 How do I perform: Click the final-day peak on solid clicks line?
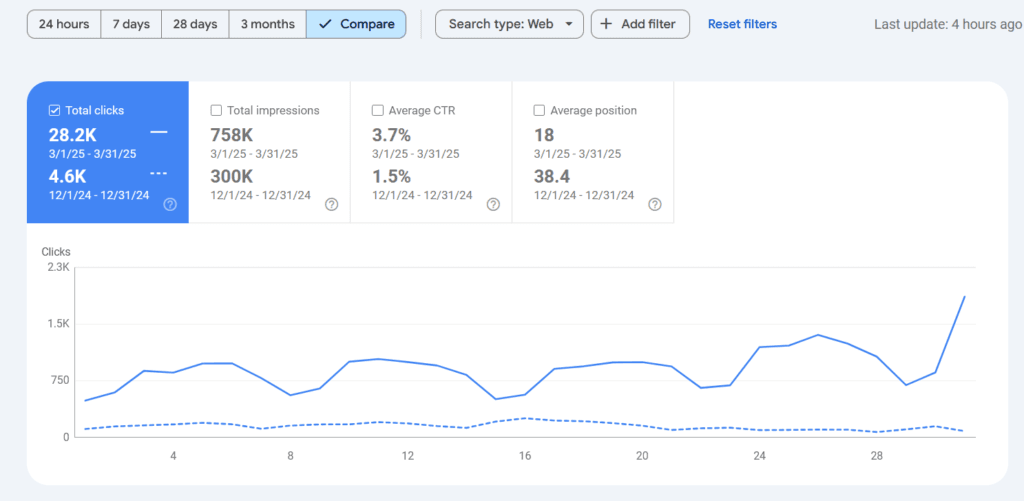click(964, 297)
